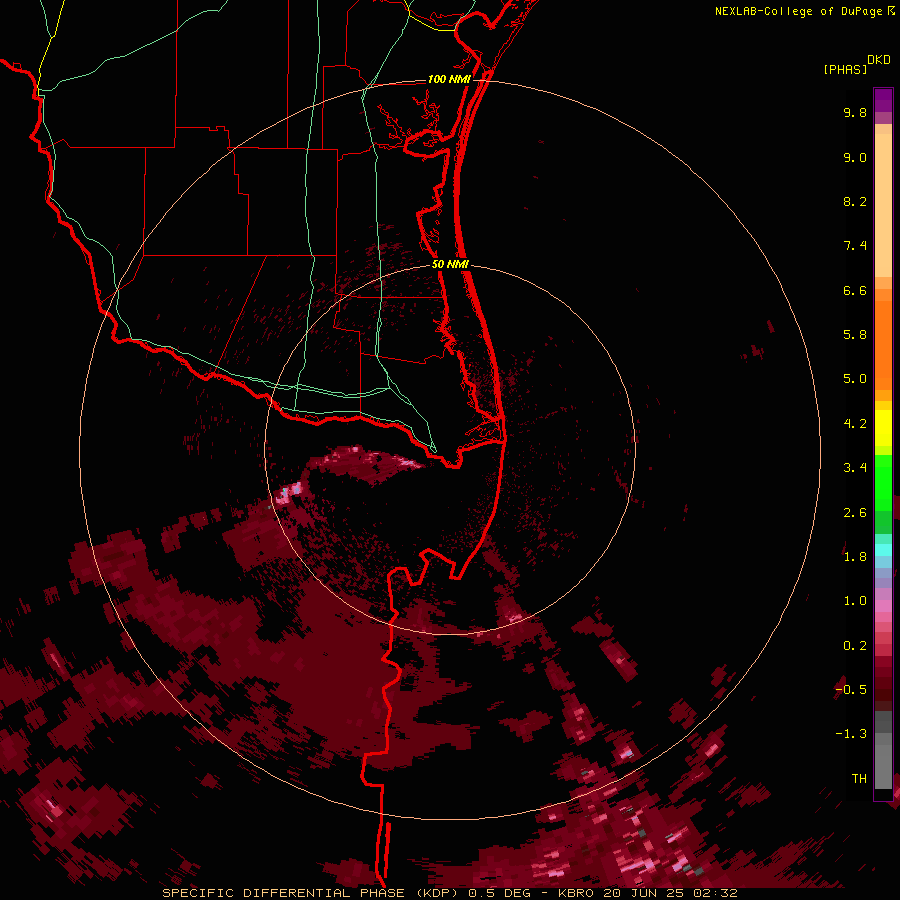This screenshot has width=900, height=900.
Task: Click the 100 NMI range ring label
Action: pos(449,79)
